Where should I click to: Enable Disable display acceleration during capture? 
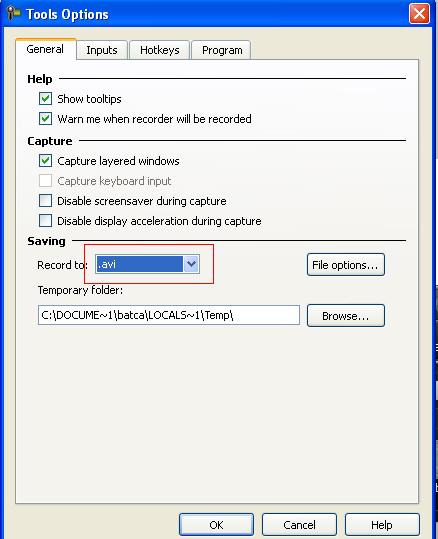click(x=45, y=220)
